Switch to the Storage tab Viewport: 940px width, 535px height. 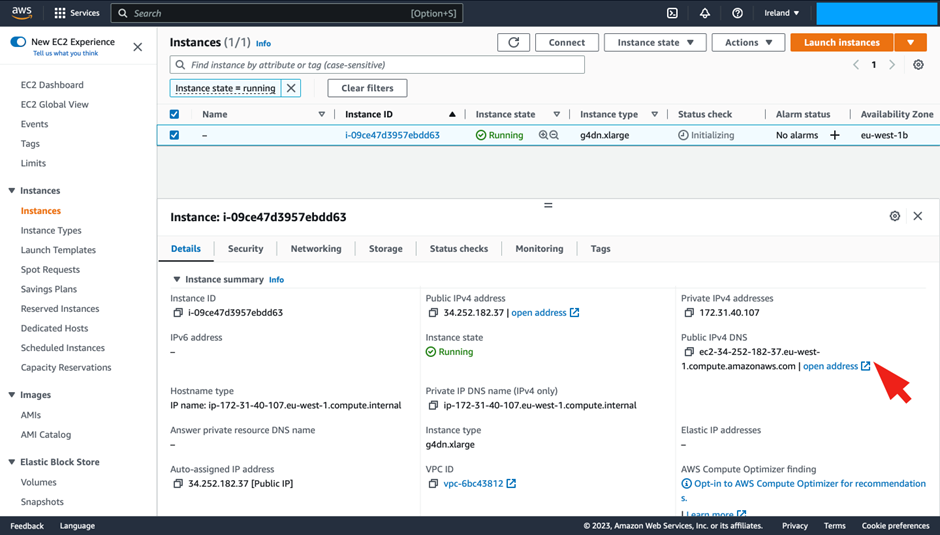(x=385, y=248)
